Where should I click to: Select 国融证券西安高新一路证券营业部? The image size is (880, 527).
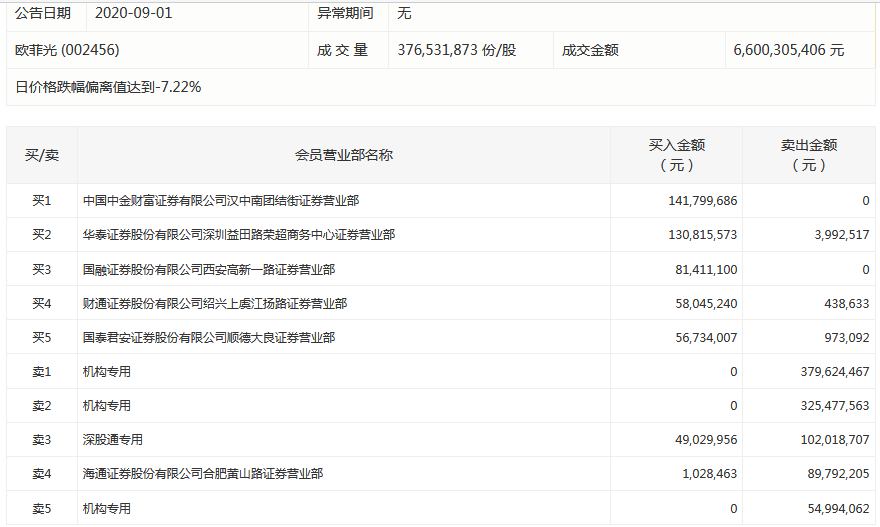209,270
